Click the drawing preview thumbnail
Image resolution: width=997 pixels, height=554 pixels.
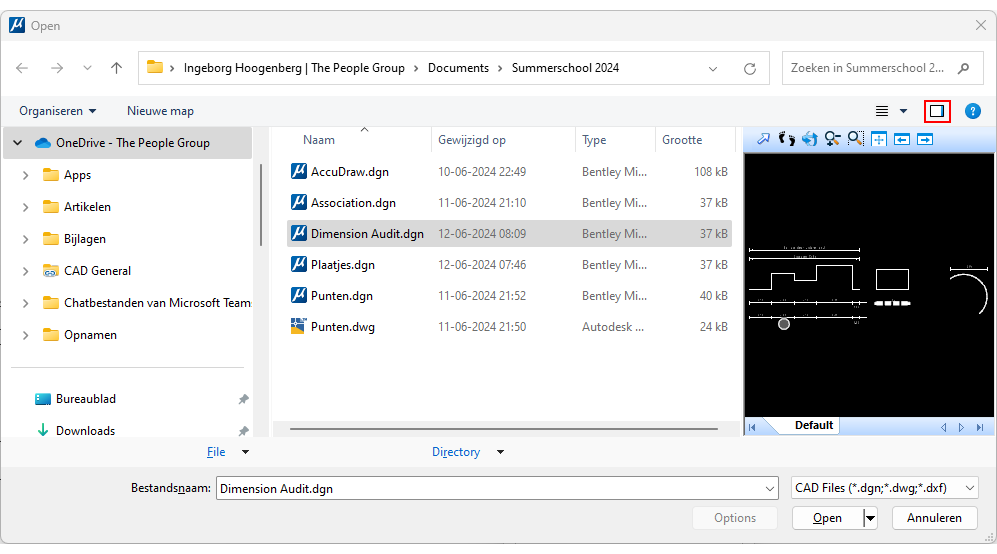[x=869, y=285]
